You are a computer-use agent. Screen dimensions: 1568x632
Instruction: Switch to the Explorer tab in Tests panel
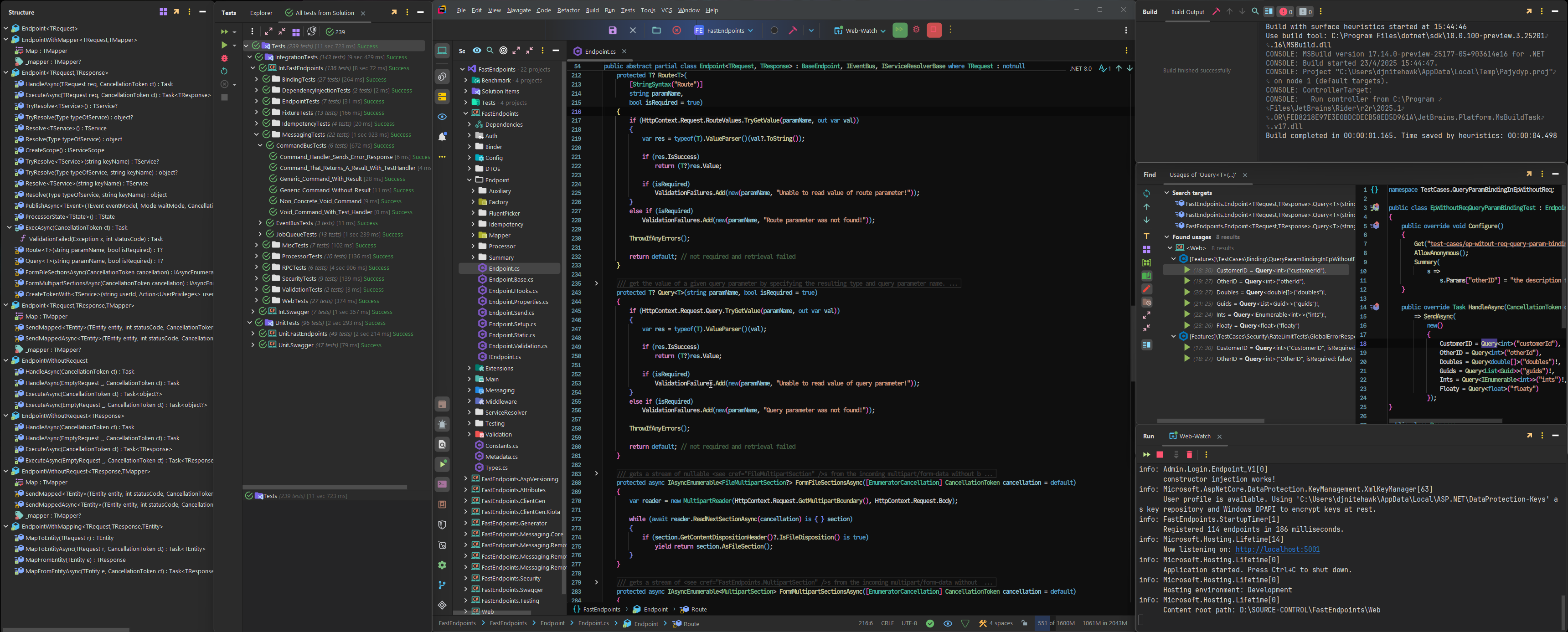(261, 13)
